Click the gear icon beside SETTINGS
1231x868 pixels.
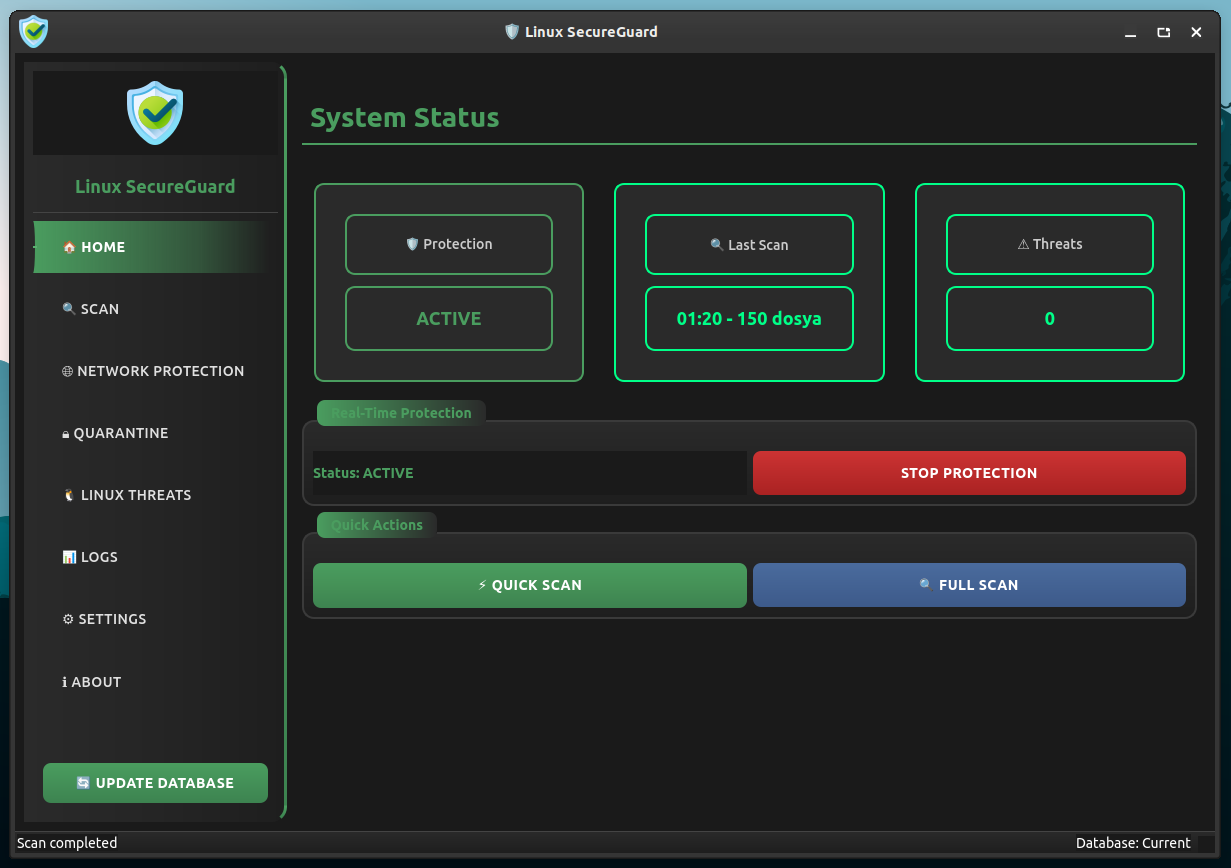[x=68, y=619]
